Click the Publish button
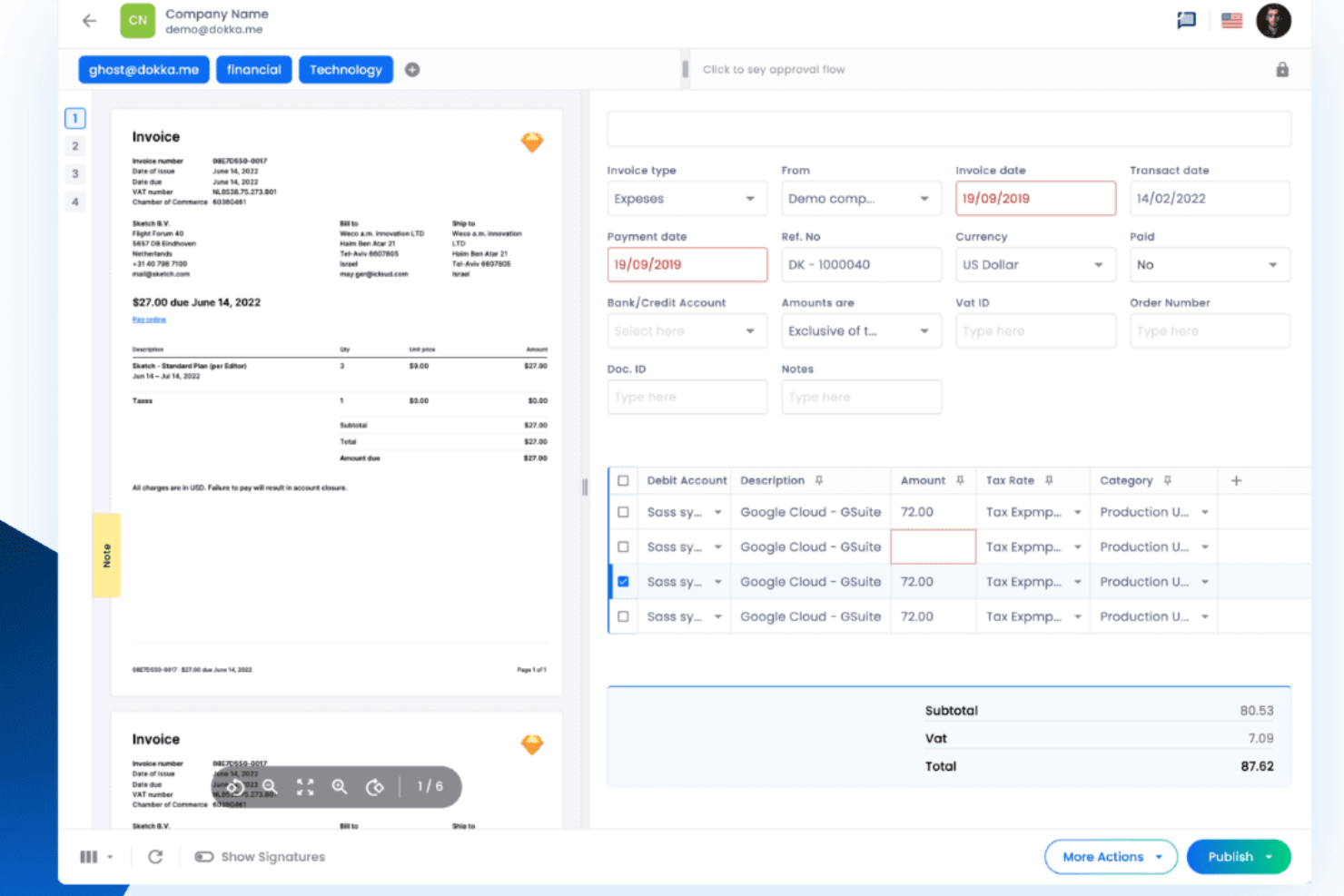The height and width of the screenshot is (896, 1344). 1238,856
